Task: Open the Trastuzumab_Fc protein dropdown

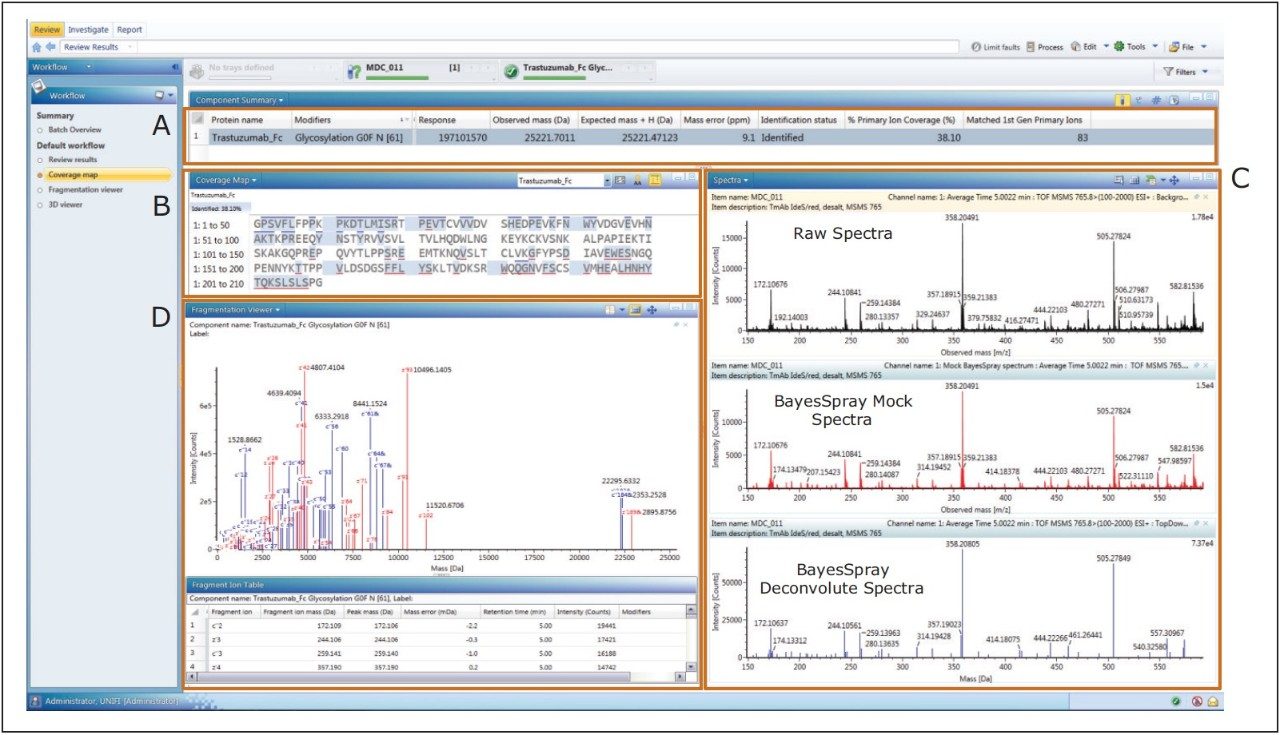Action: tap(606, 181)
